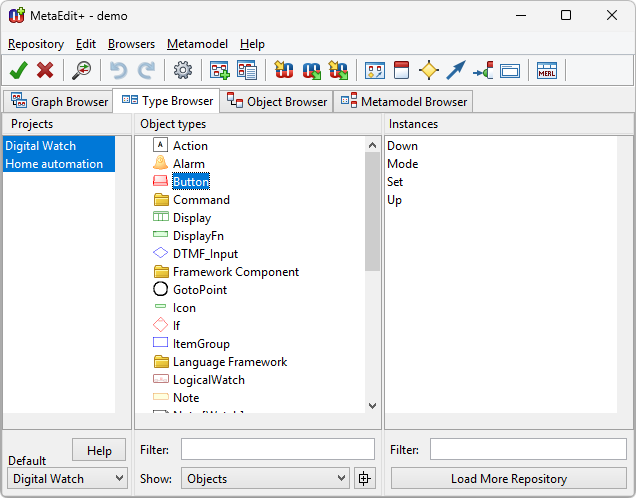636x498 pixels.
Task: Select Home automation project
Action: tap(54, 164)
